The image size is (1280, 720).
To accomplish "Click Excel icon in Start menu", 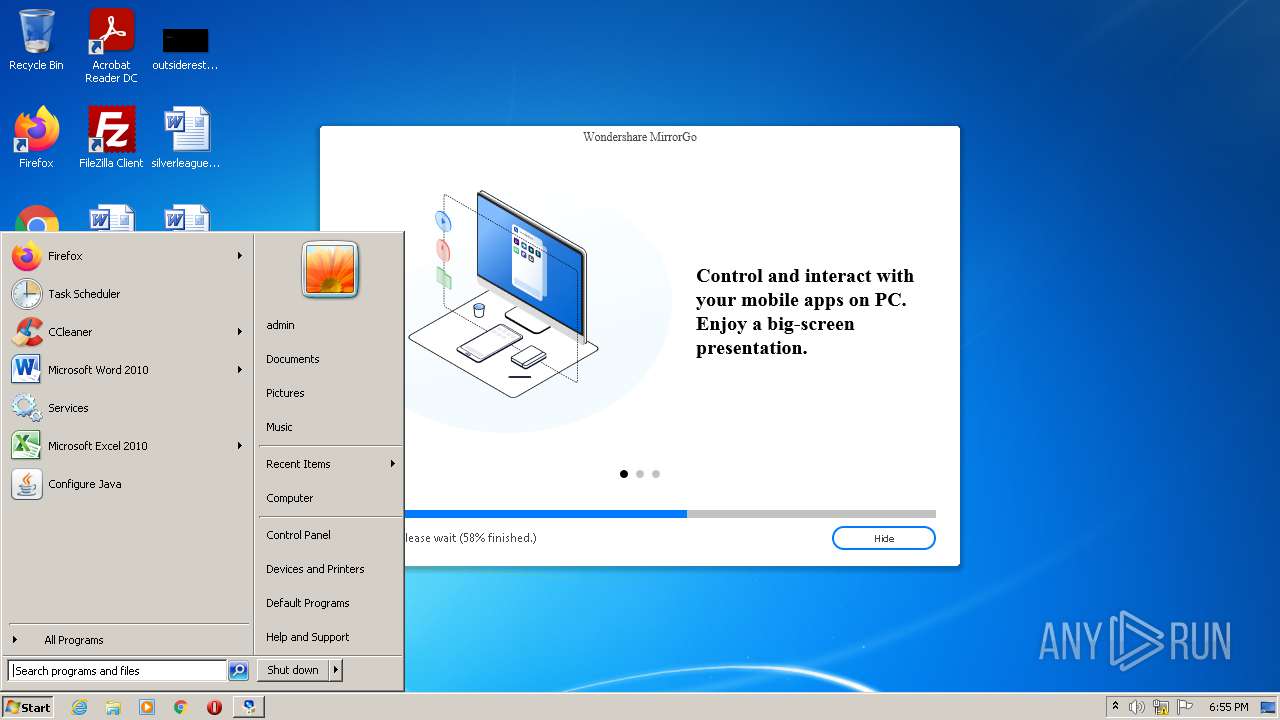I will pyautogui.click(x=27, y=446).
